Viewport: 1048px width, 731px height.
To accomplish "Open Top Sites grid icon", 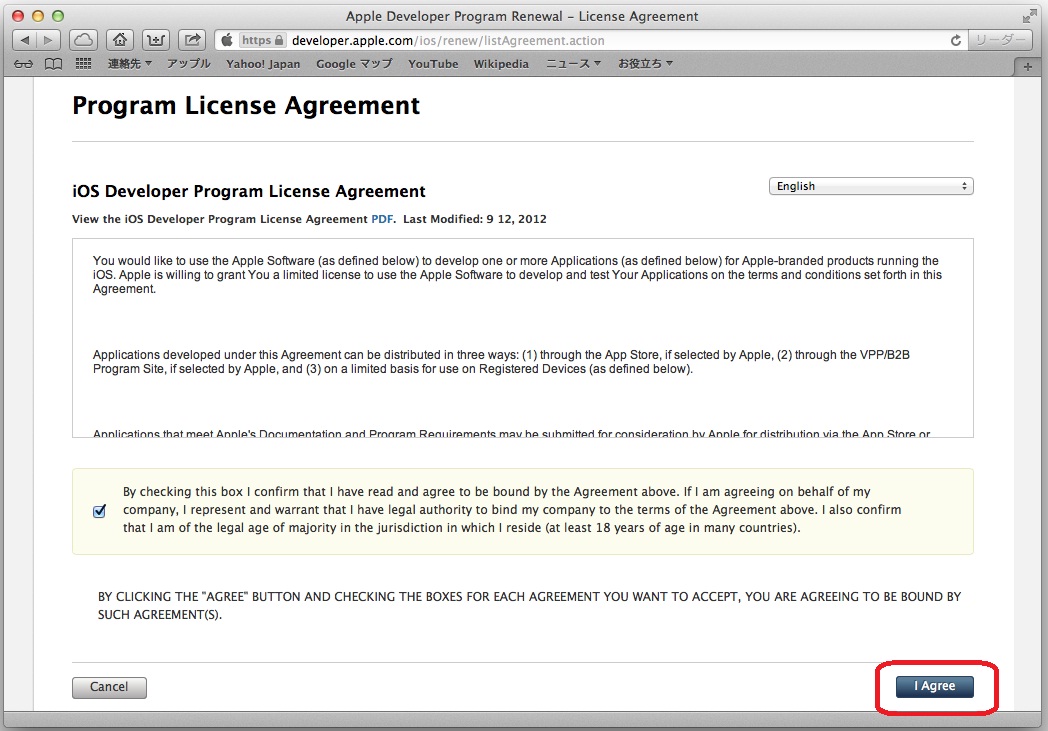I will click(83, 64).
